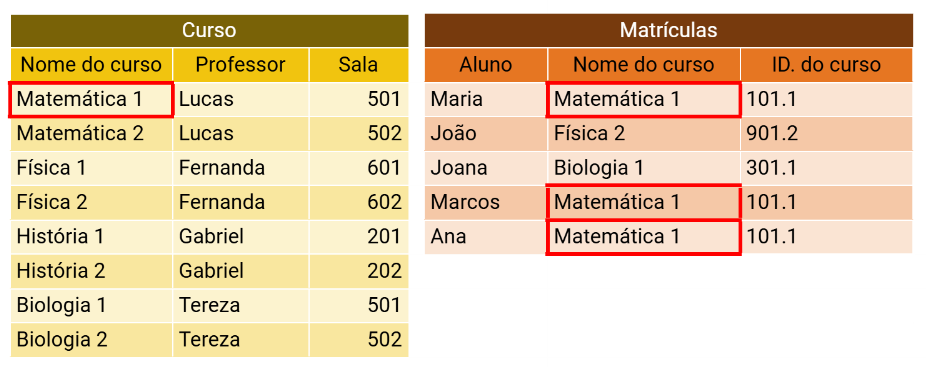Image resolution: width=926 pixels, height=367 pixels.
Task: Select Matemática 1 cell in Maria's row
Action: tap(644, 99)
